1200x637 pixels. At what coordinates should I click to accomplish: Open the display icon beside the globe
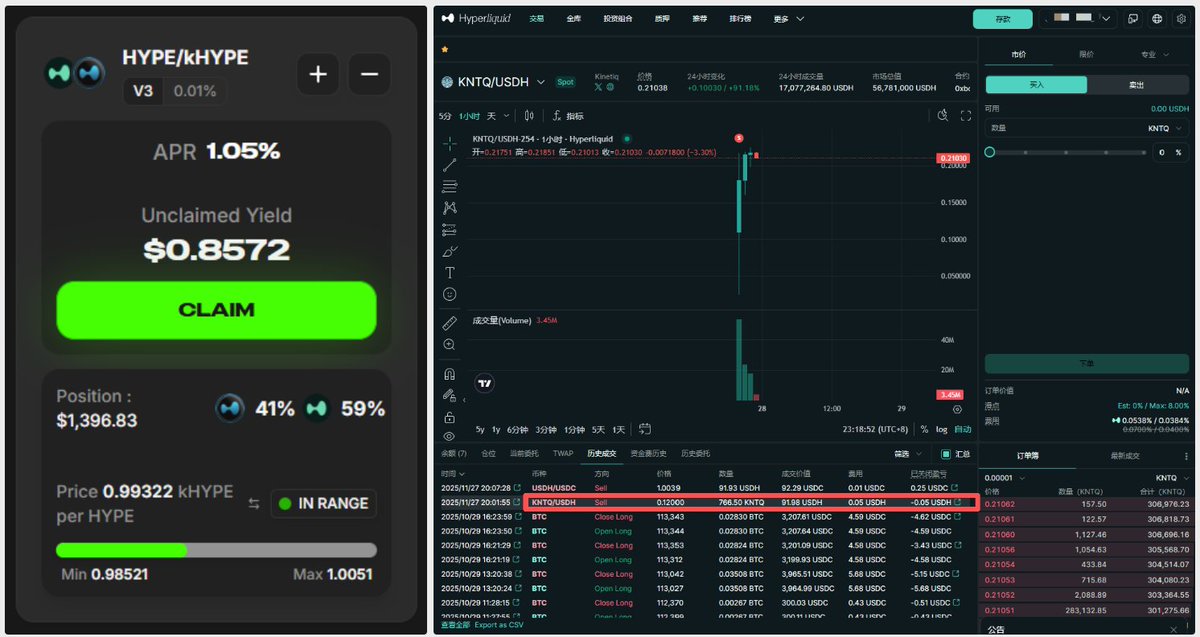click(x=1133, y=18)
